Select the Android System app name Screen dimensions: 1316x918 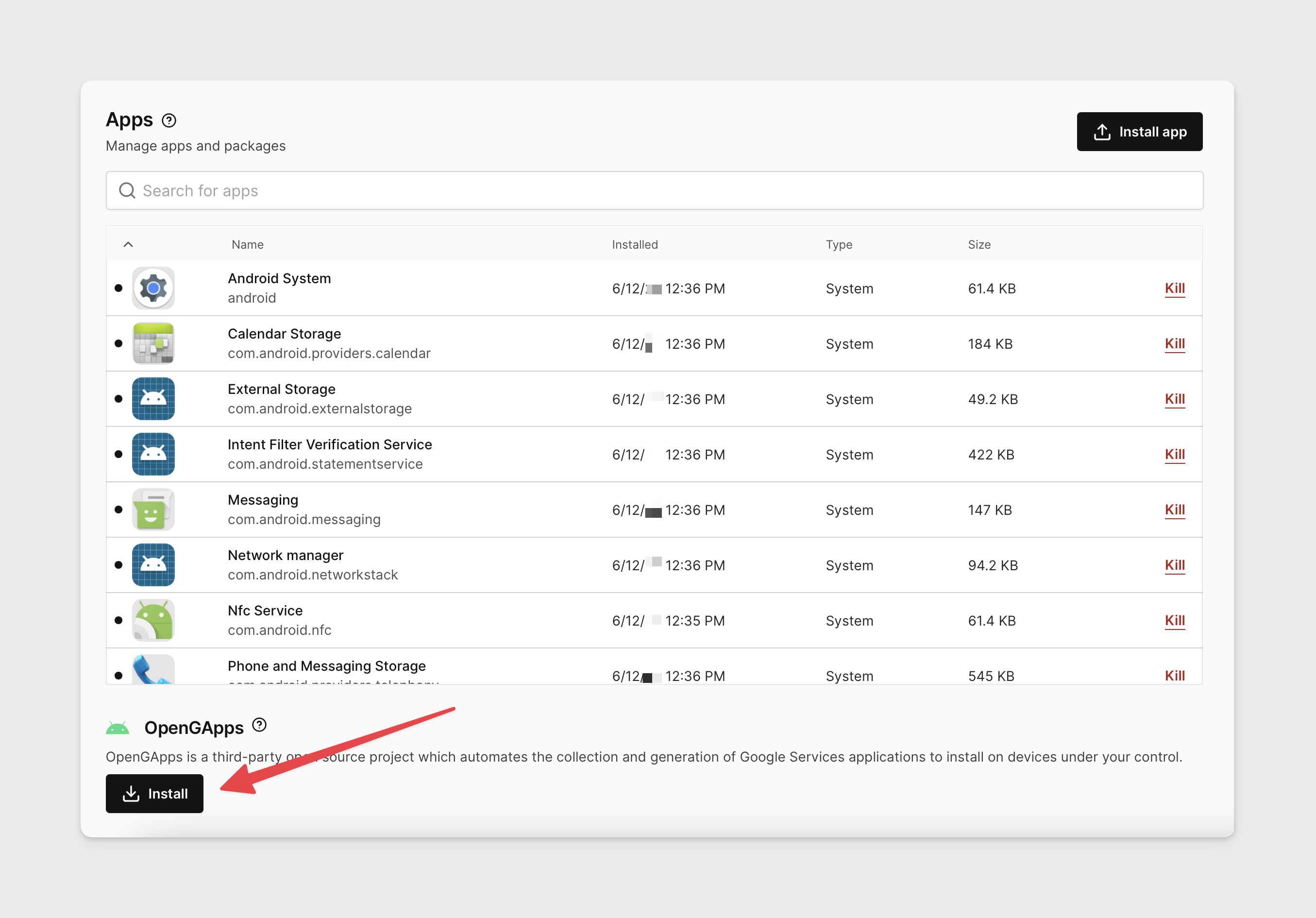tap(280, 278)
